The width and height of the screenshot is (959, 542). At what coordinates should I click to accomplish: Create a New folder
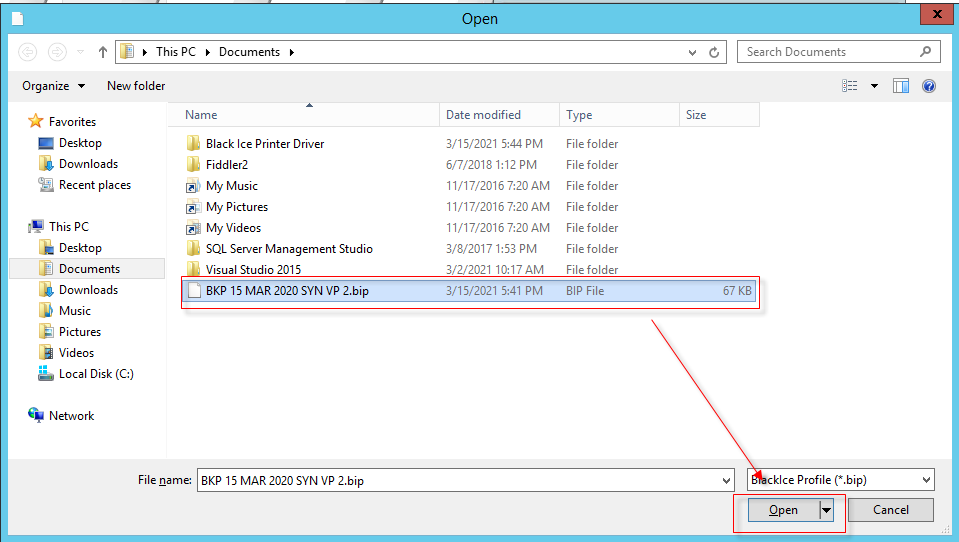pyautogui.click(x=136, y=86)
